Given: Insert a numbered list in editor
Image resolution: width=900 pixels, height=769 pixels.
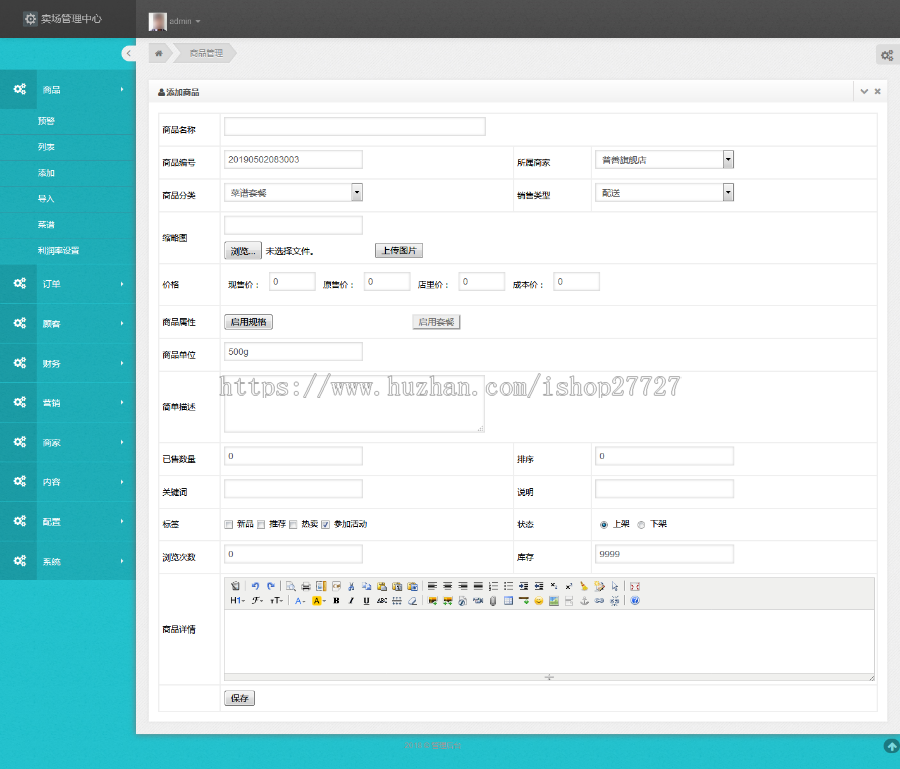Looking at the screenshot, I should [493, 586].
